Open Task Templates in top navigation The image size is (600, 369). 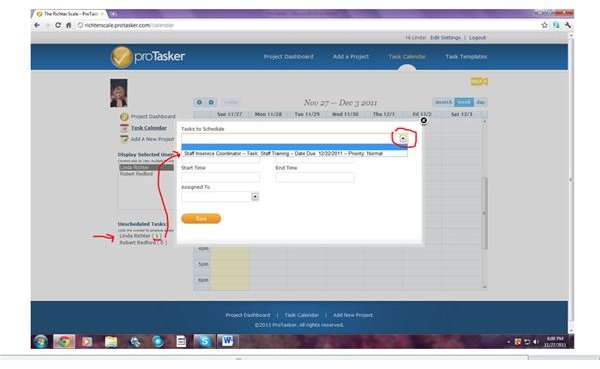point(466,57)
